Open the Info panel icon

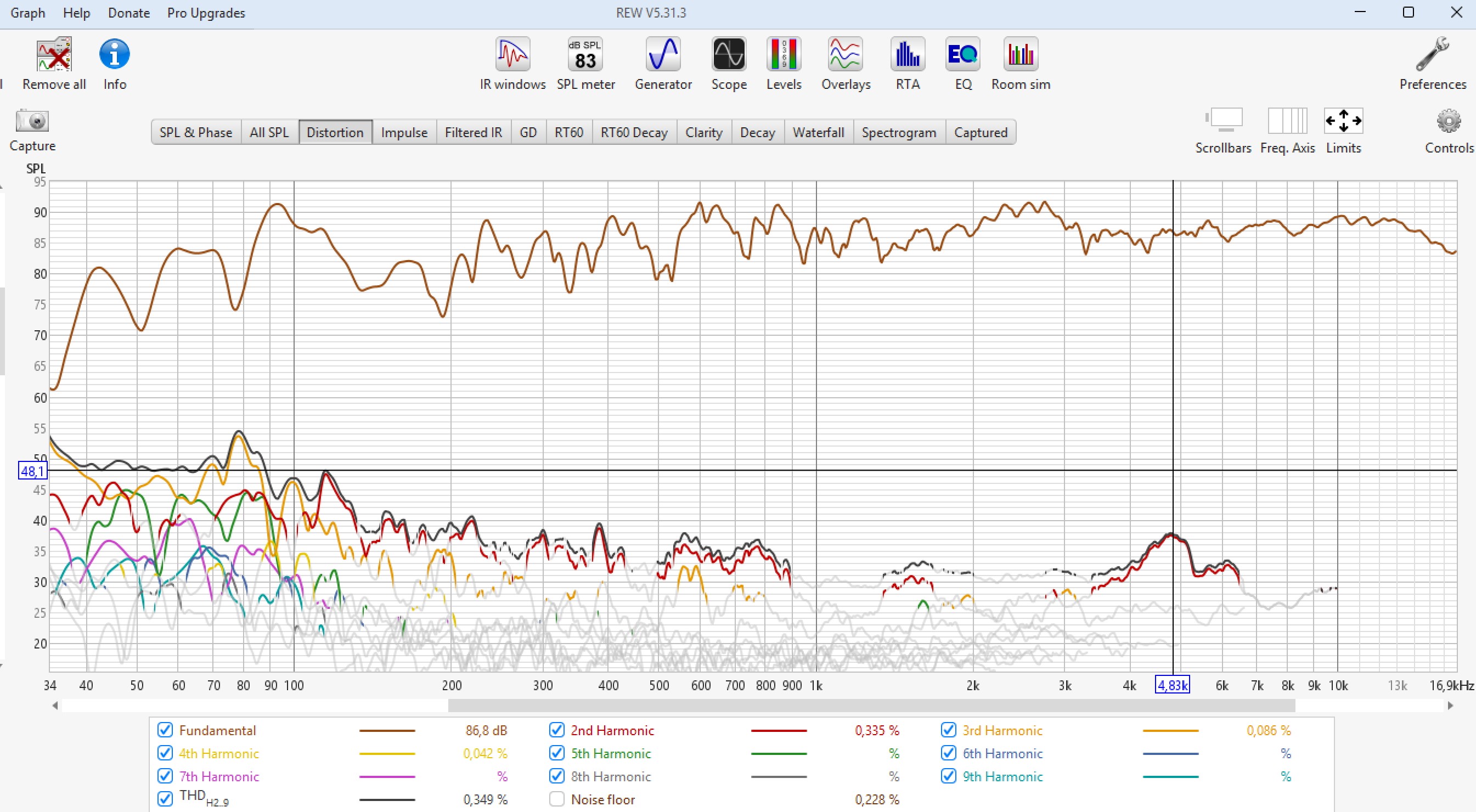(x=115, y=55)
